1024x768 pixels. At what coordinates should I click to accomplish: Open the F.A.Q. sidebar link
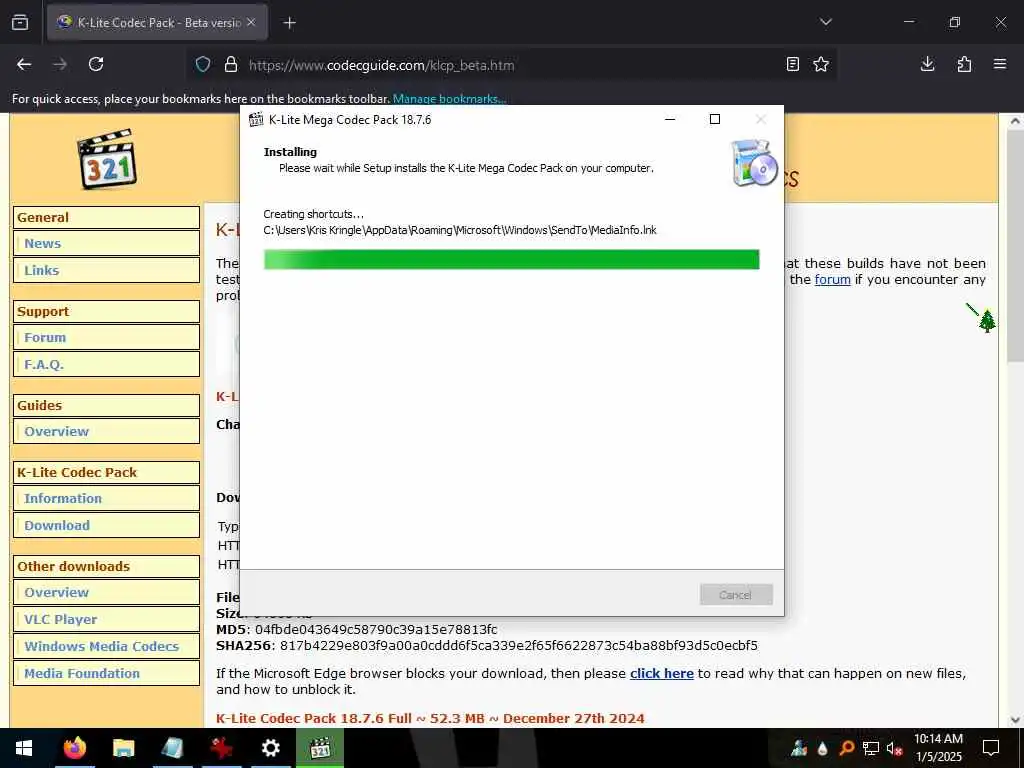click(44, 364)
